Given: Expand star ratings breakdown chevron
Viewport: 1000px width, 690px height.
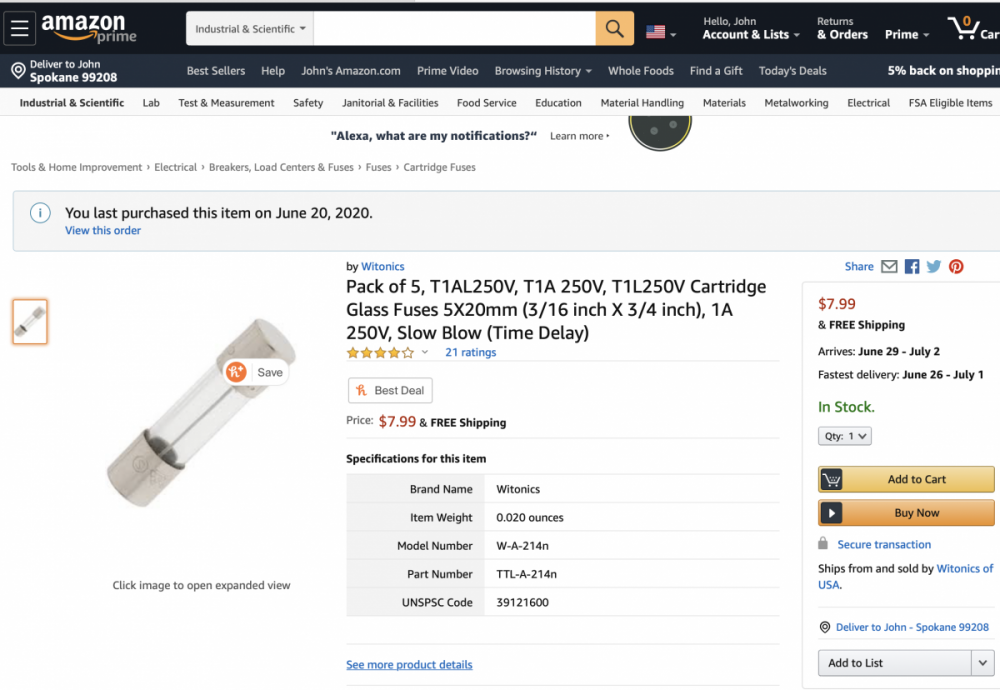Looking at the screenshot, I should point(425,353).
